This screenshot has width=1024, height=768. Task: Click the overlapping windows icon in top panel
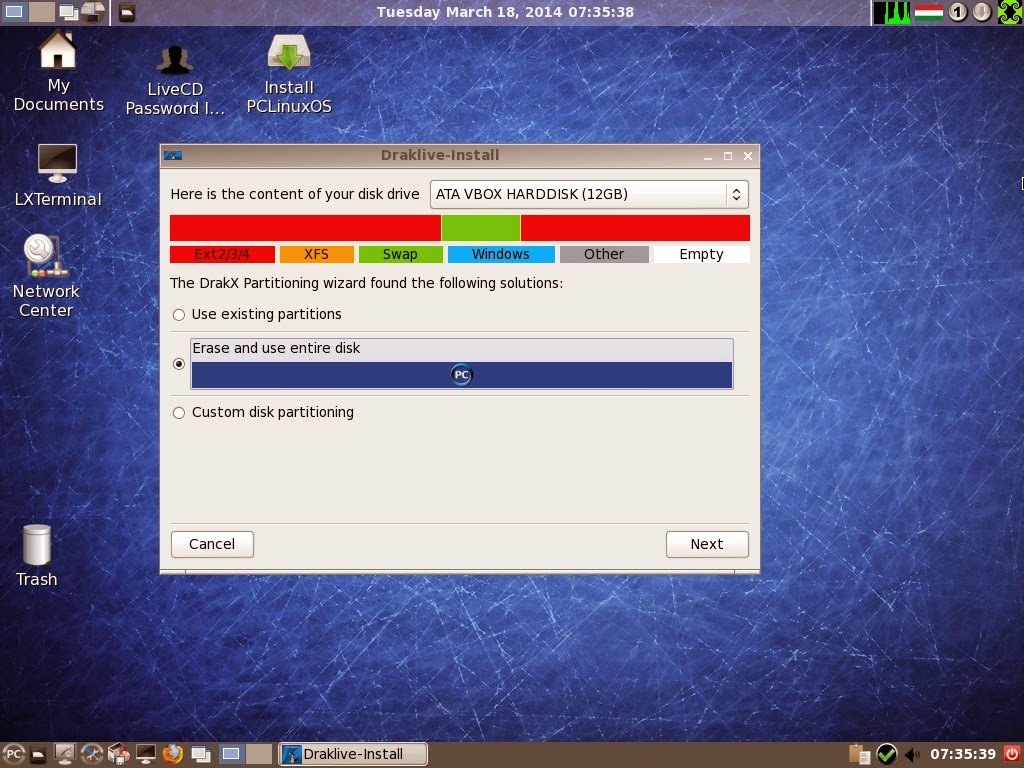click(68, 12)
